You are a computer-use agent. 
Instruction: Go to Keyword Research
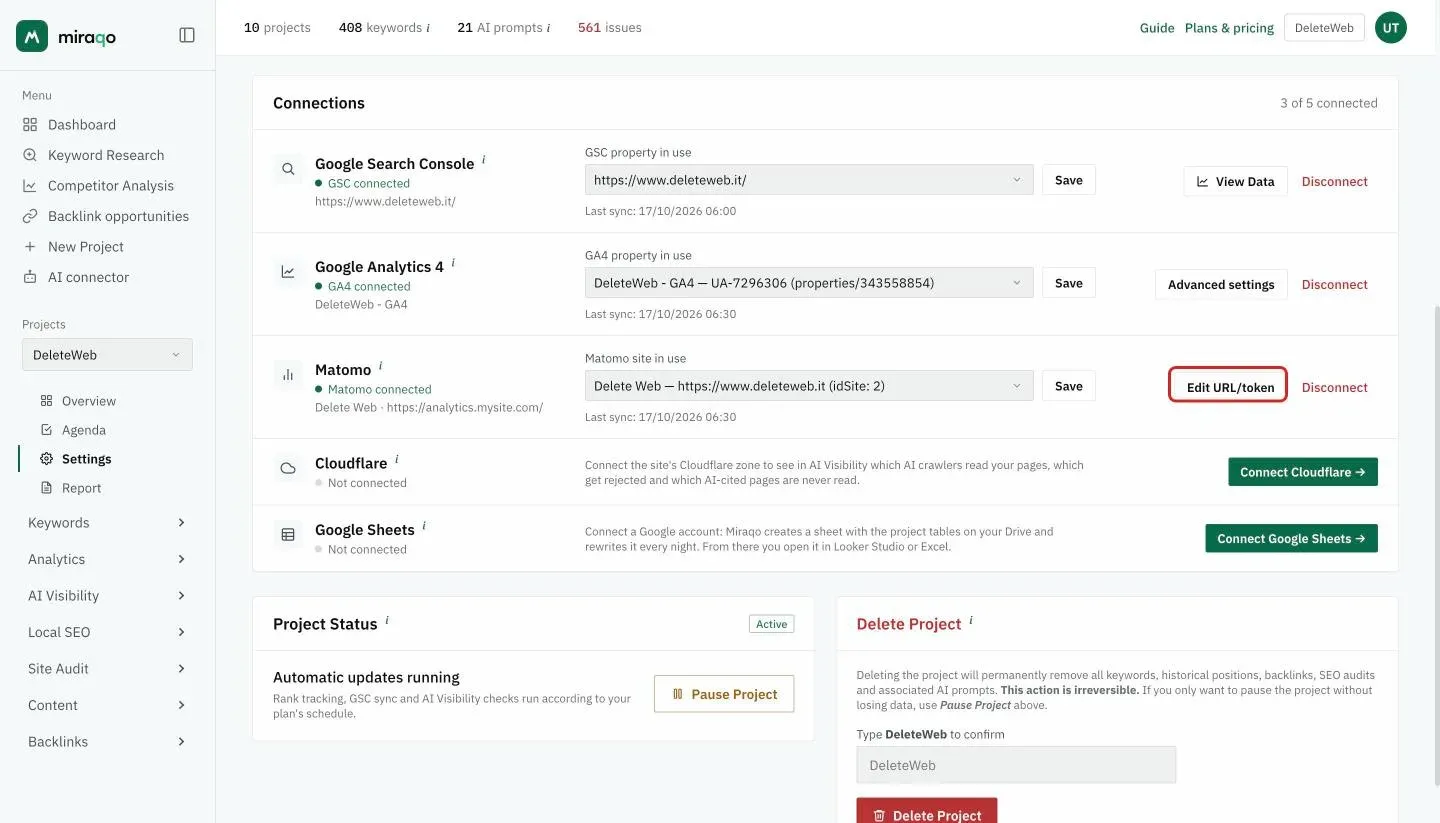coord(106,155)
